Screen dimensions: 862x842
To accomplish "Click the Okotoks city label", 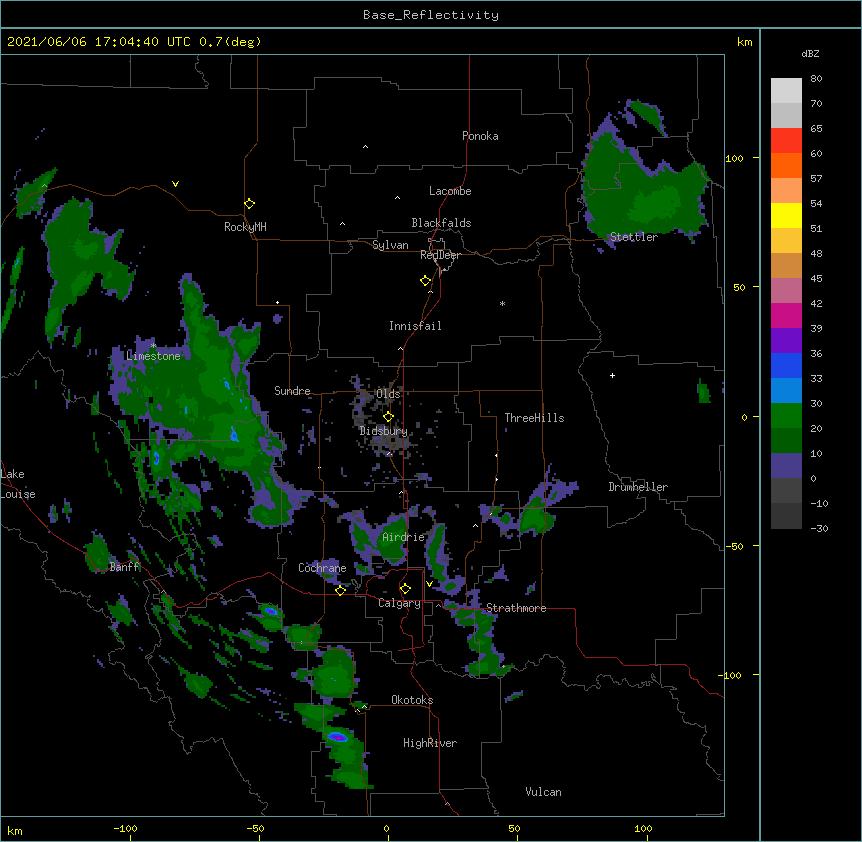I will (x=412, y=700).
